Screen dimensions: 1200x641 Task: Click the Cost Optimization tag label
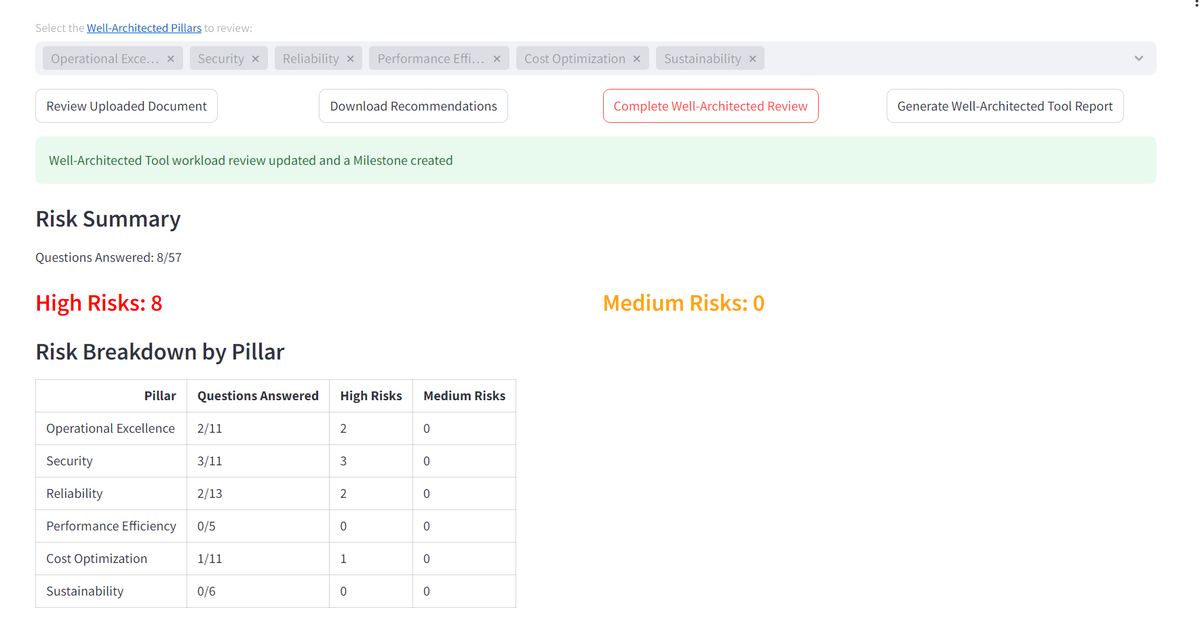[575, 59]
